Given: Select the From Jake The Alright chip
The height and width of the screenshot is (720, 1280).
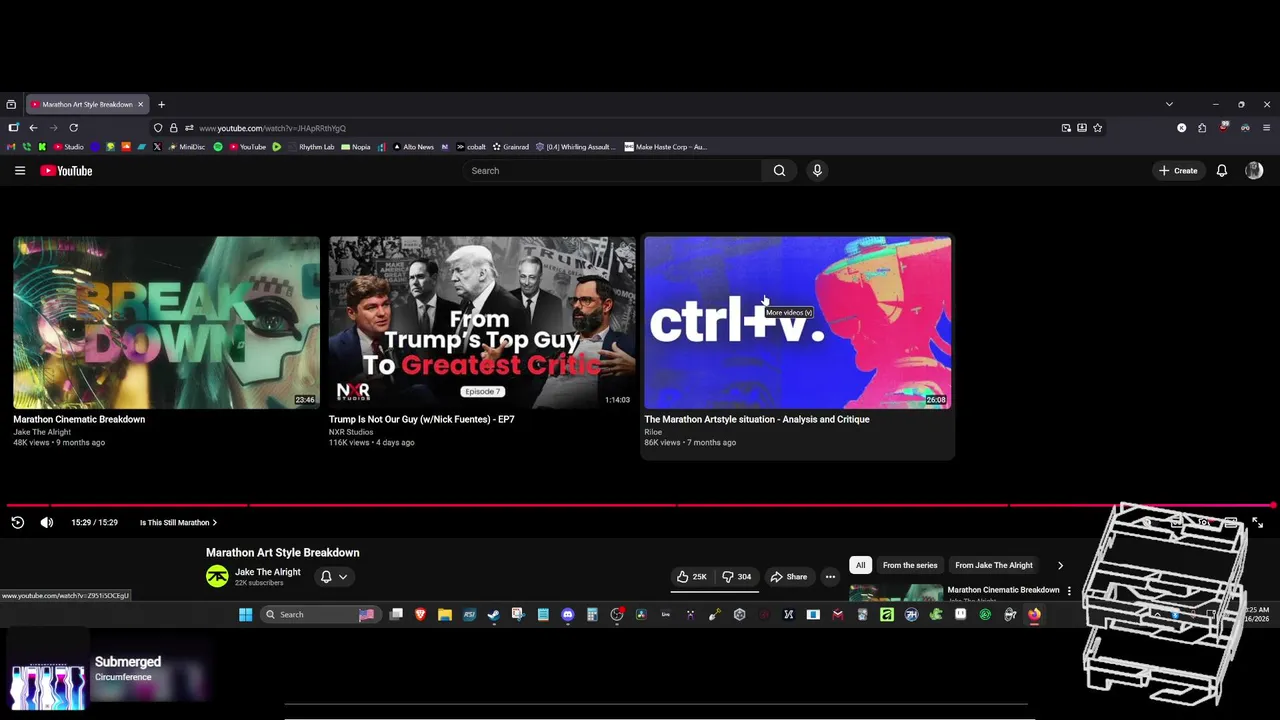Looking at the screenshot, I should pyautogui.click(x=994, y=565).
